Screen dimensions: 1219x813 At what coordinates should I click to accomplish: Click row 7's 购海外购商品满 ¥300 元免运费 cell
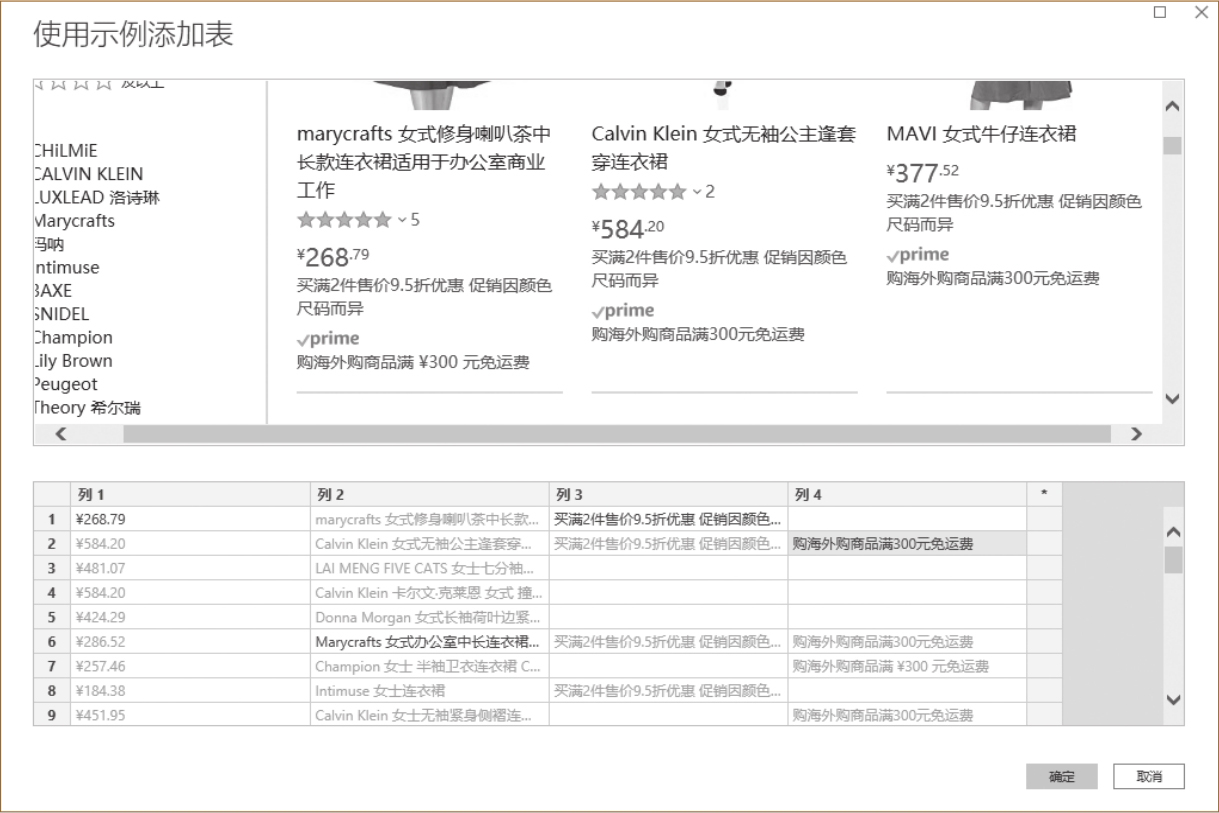907,666
